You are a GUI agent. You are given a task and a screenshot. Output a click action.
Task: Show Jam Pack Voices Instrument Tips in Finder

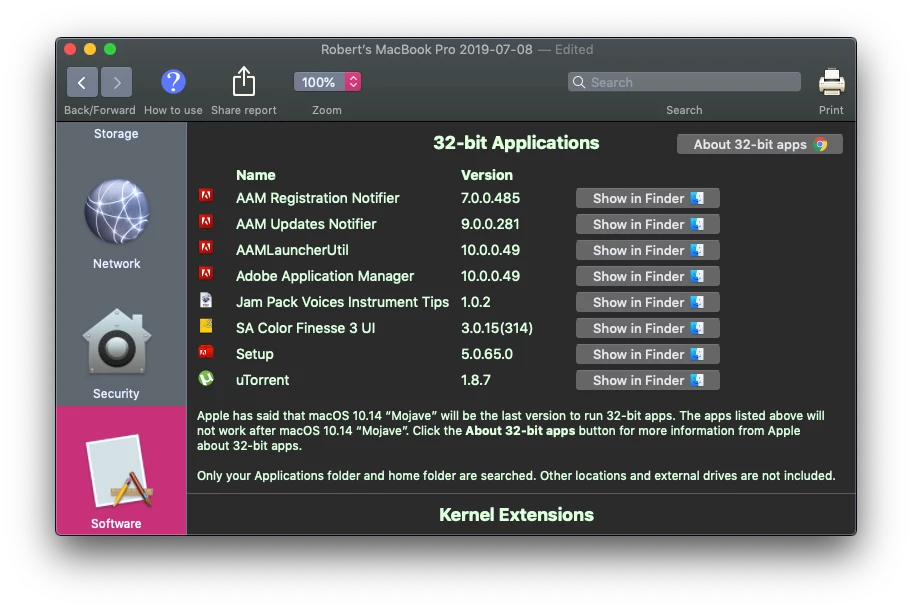(647, 302)
